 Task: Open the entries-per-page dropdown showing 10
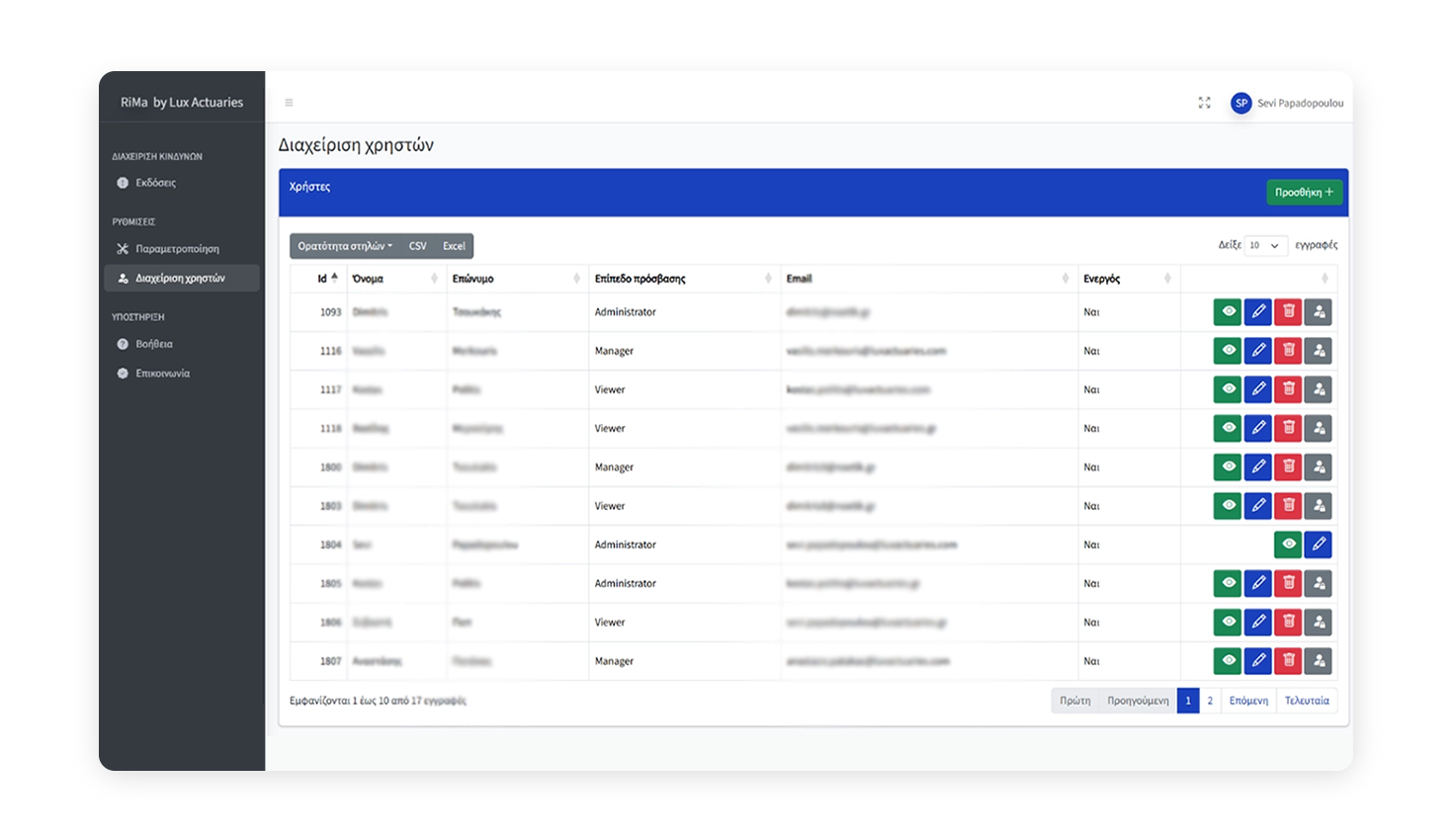[x=1264, y=245]
